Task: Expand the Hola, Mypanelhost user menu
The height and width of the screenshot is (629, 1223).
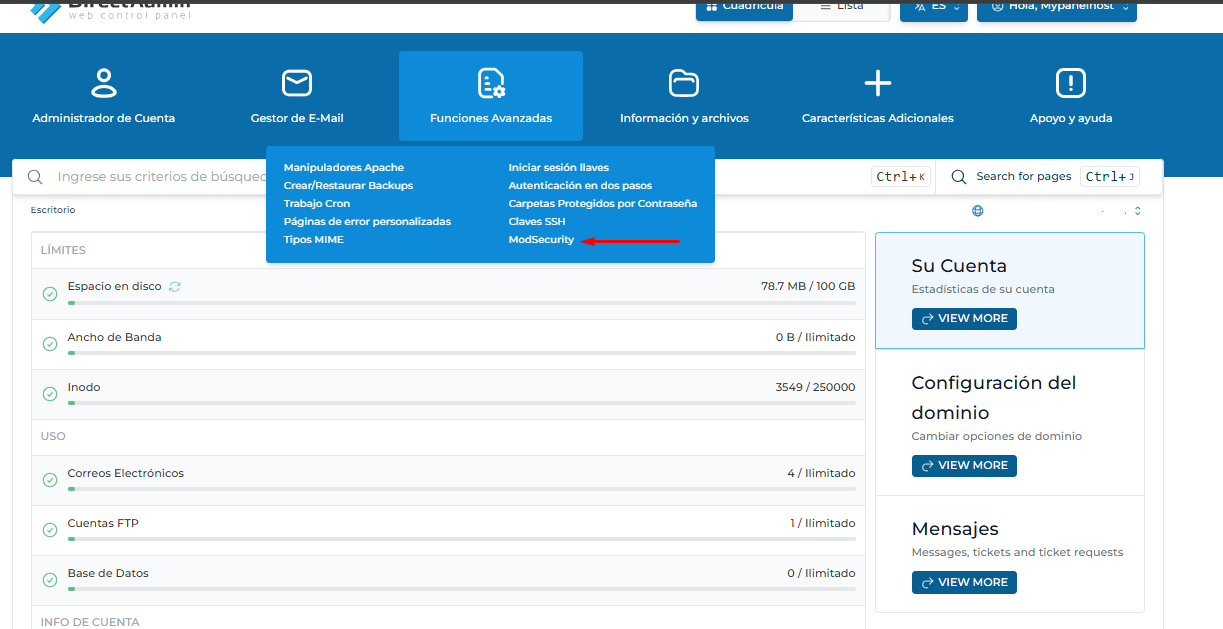Action: [1056, 7]
